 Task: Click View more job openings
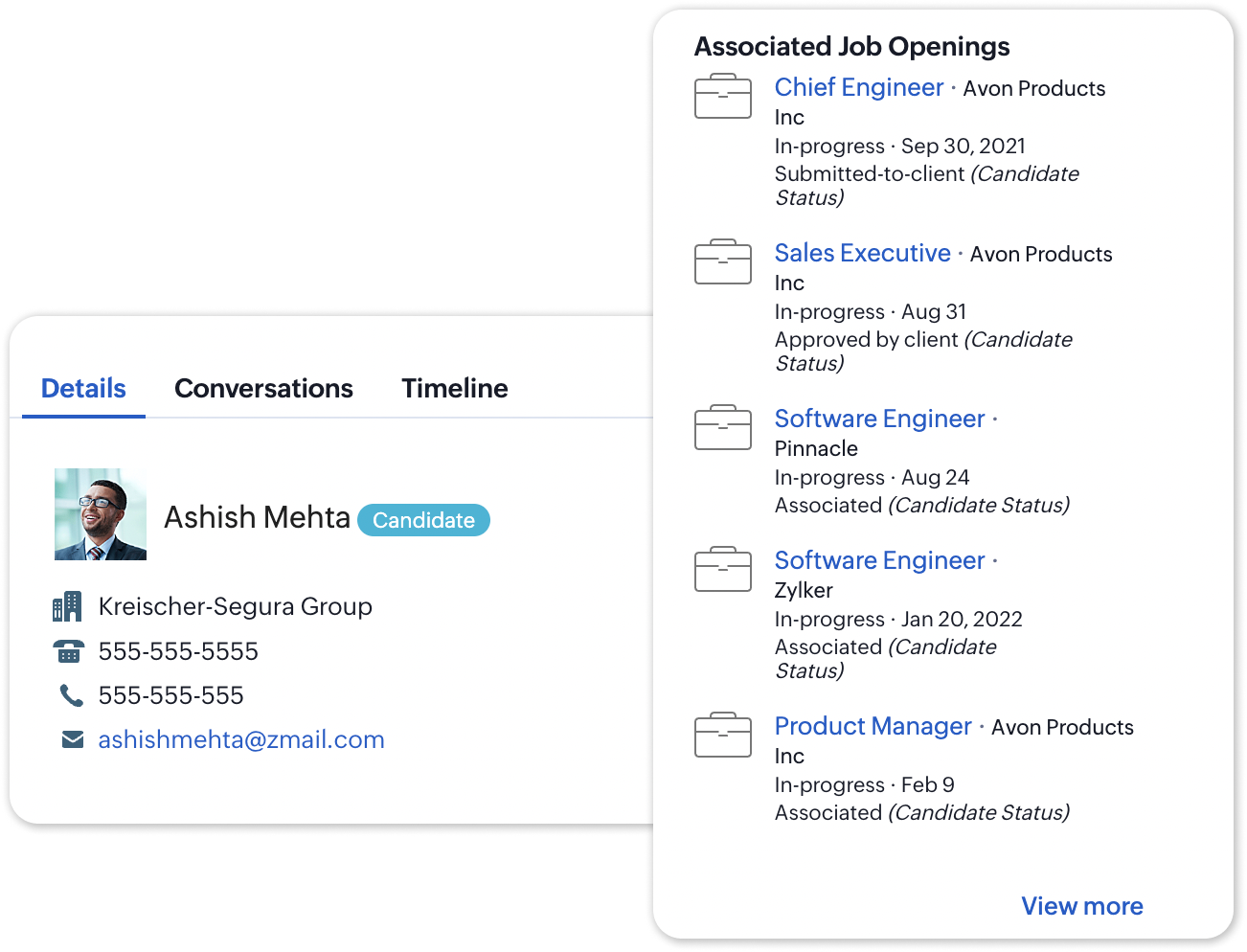click(1081, 906)
